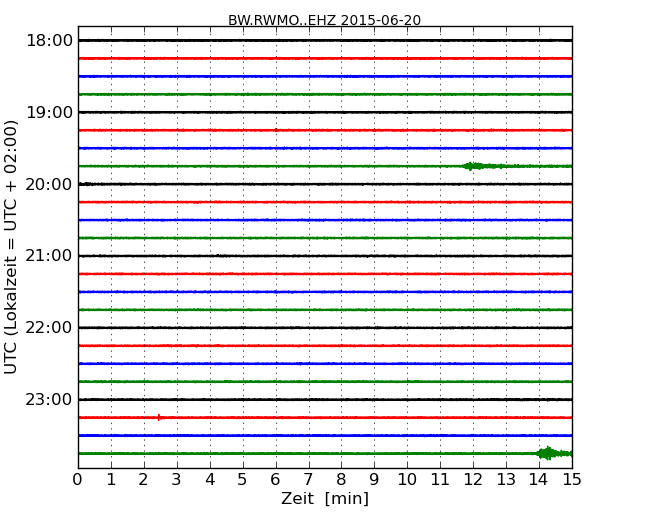This screenshot has width=650, height=520.
Task: Click the green seismic burst near minute 12
Action: point(483,166)
